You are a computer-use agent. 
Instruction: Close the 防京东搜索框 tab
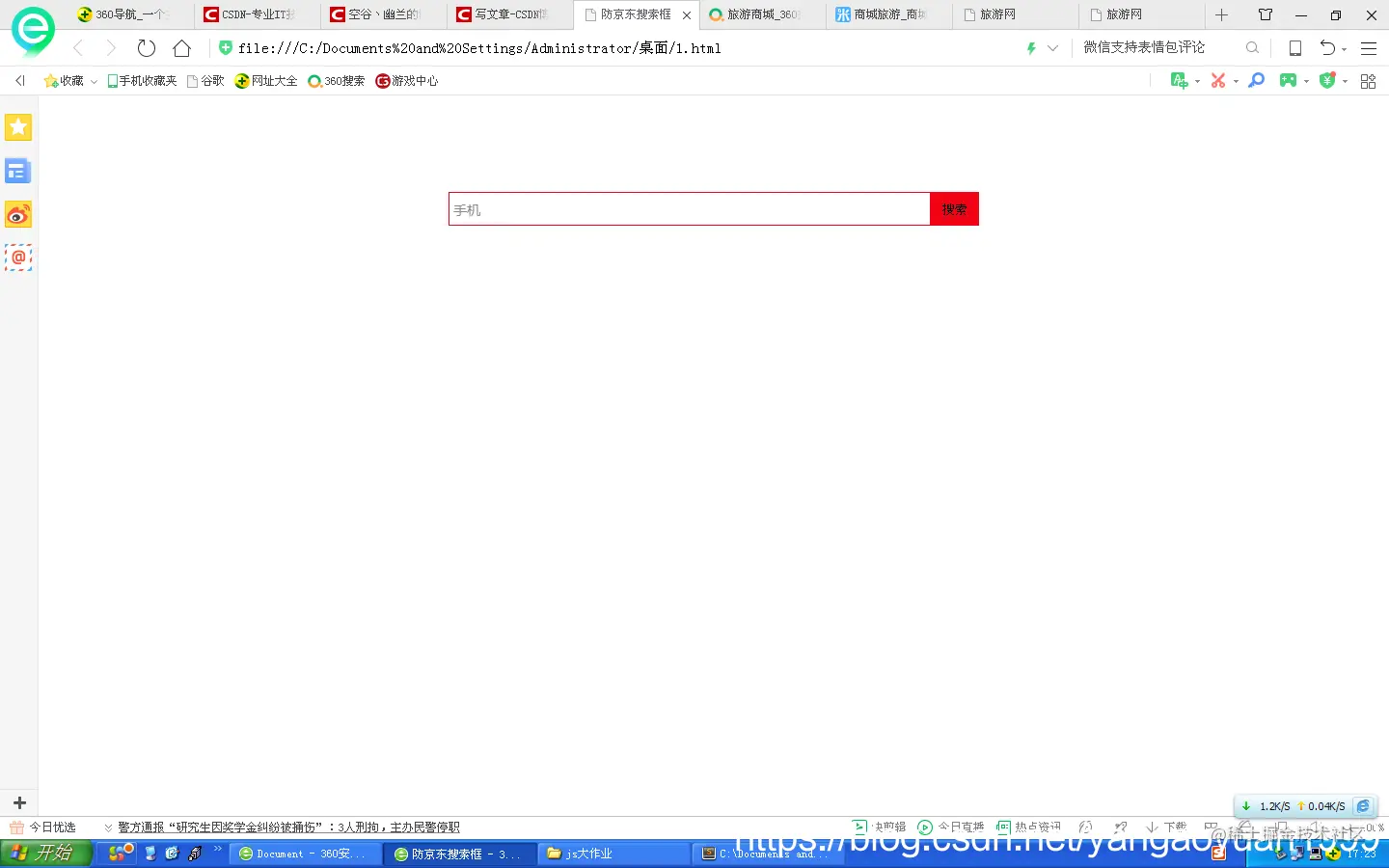point(687,15)
